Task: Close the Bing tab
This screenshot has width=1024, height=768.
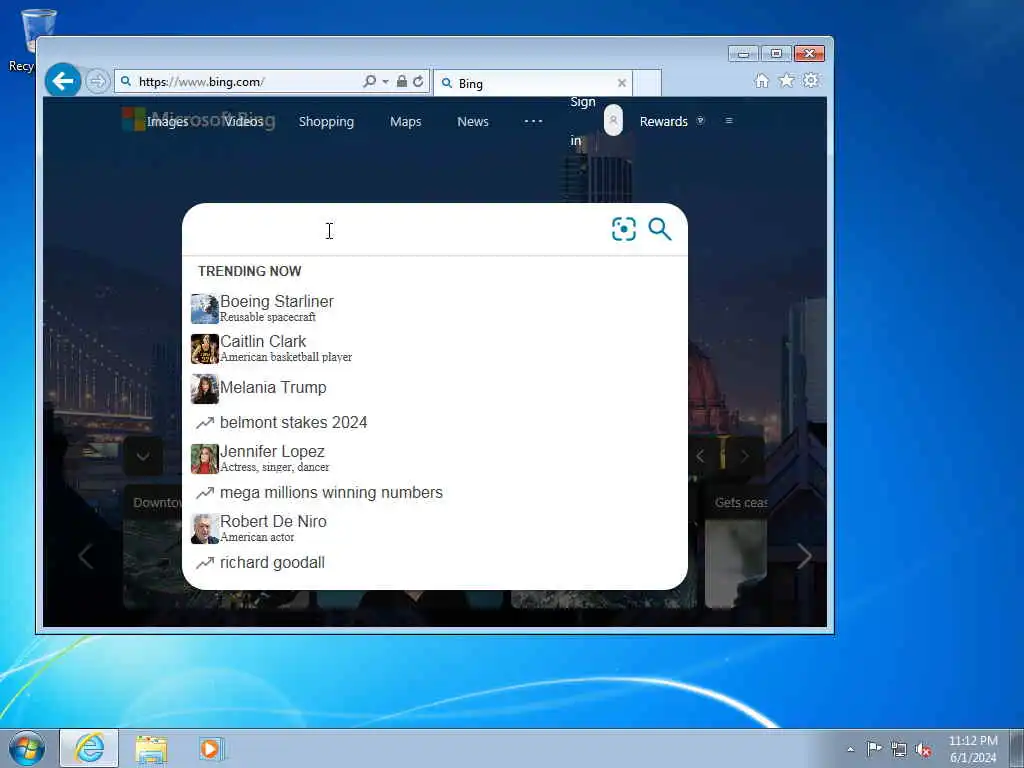Action: (x=622, y=83)
